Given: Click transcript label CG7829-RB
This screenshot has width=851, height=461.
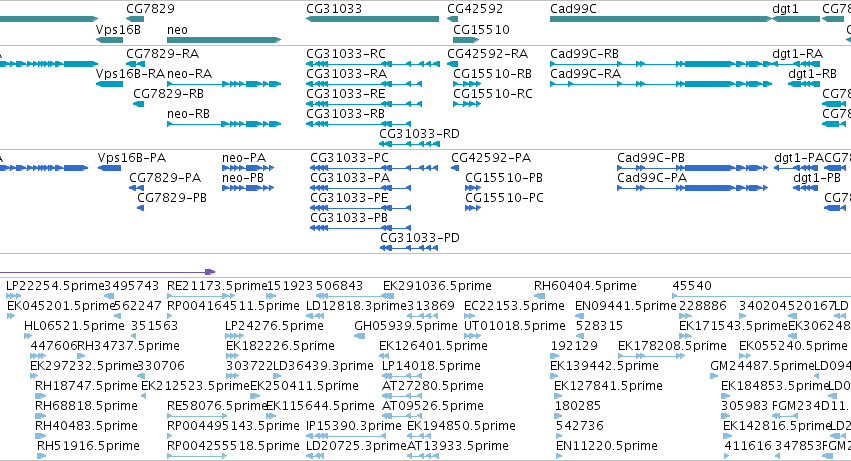Looking at the screenshot, I should [x=168, y=94].
